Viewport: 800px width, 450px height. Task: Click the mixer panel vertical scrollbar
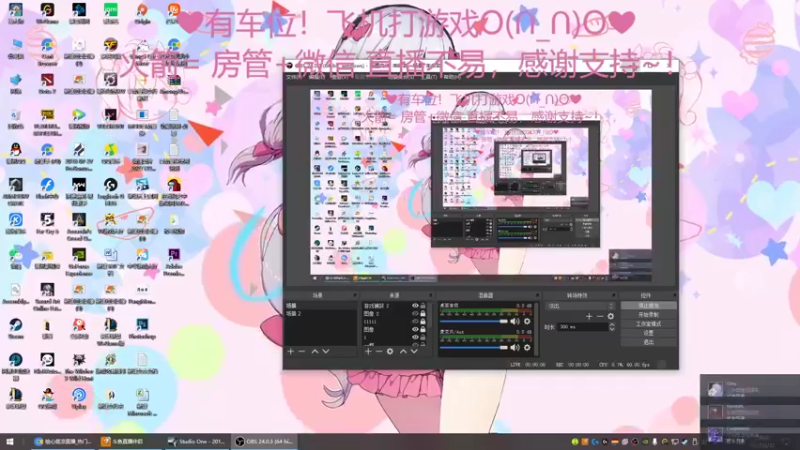(x=536, y=329)
